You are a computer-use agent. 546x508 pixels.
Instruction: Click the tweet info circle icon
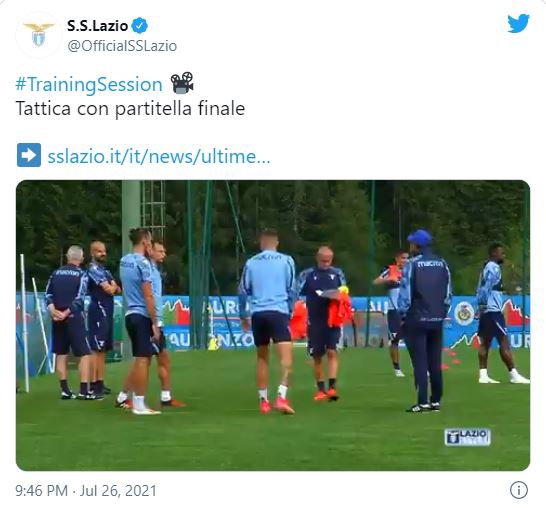[519, 490]
